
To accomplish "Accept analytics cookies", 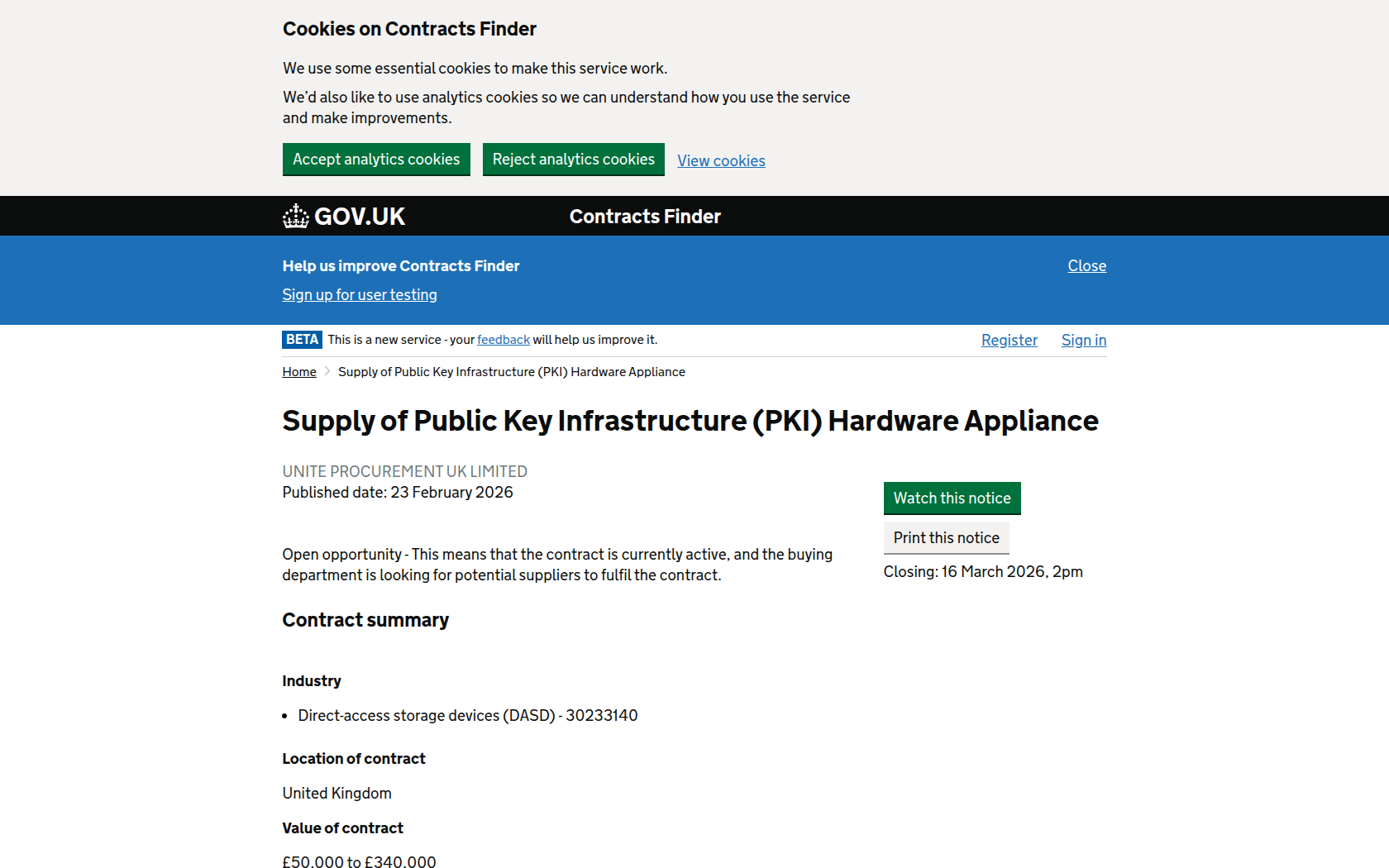I will (376, 160).
